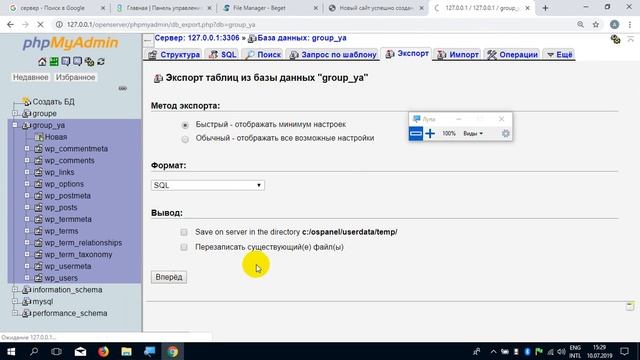The image size is (640, 360).
Task: Open phpMyAdmin home icon
Action: [42, 62]
